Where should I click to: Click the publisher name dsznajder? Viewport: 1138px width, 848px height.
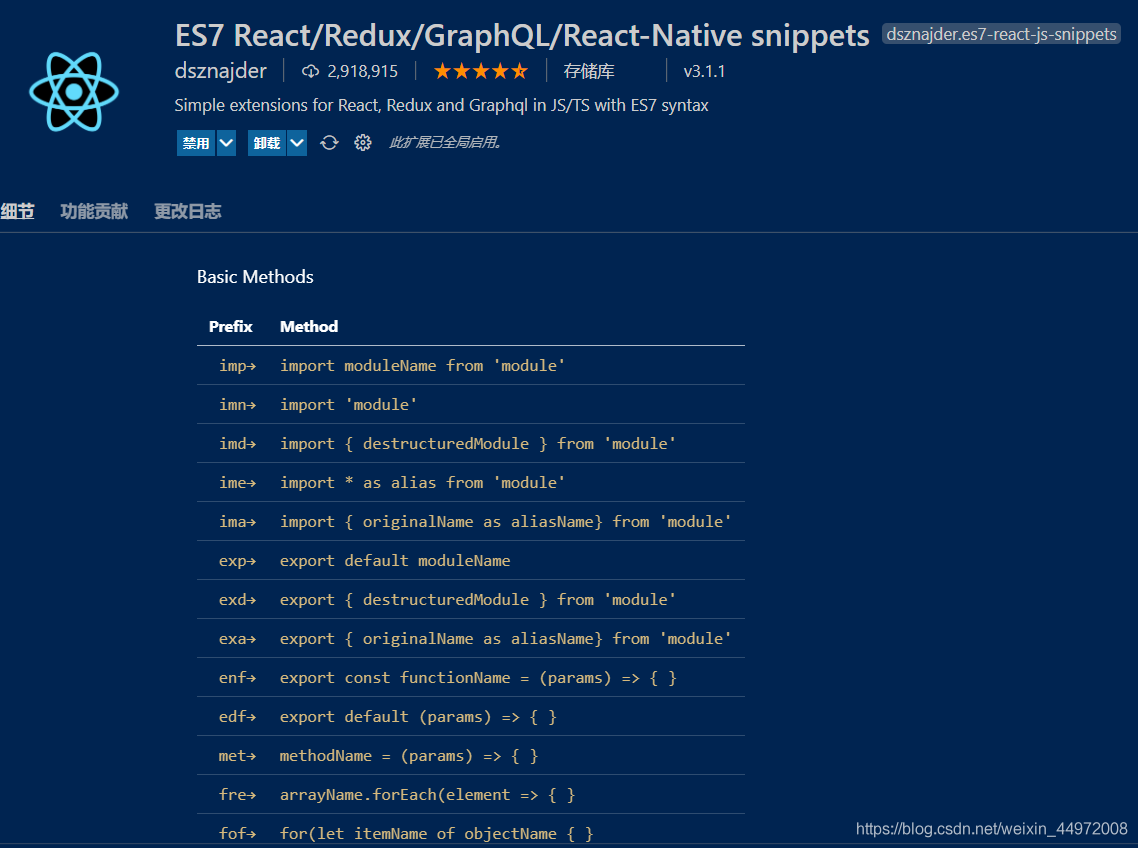221,70
